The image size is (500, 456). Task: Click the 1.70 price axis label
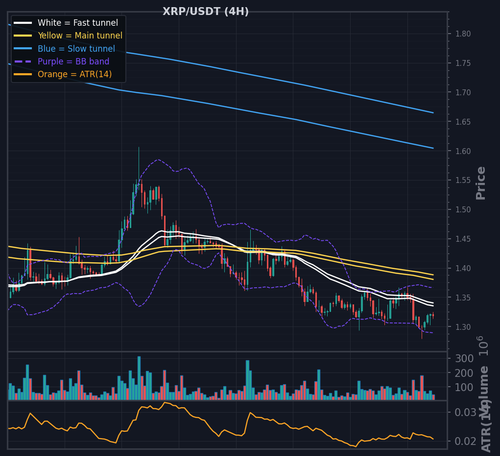[x=463, y=92]
